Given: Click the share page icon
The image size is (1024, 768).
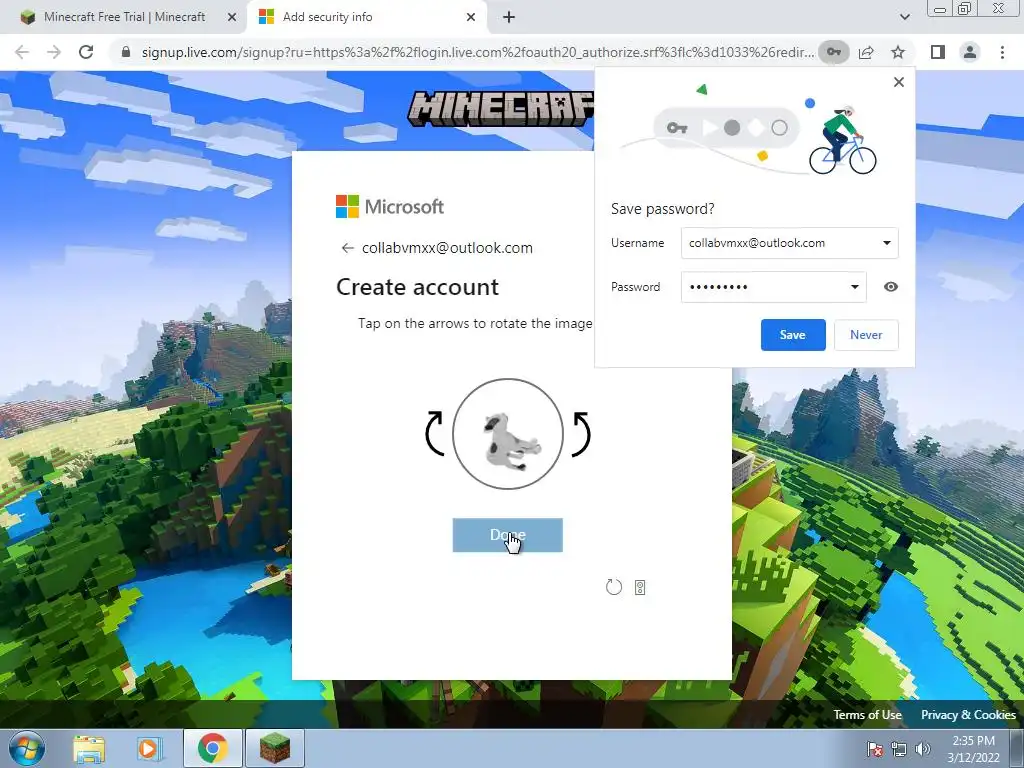Looking at the screenshot, I should [x=867, y=52].
